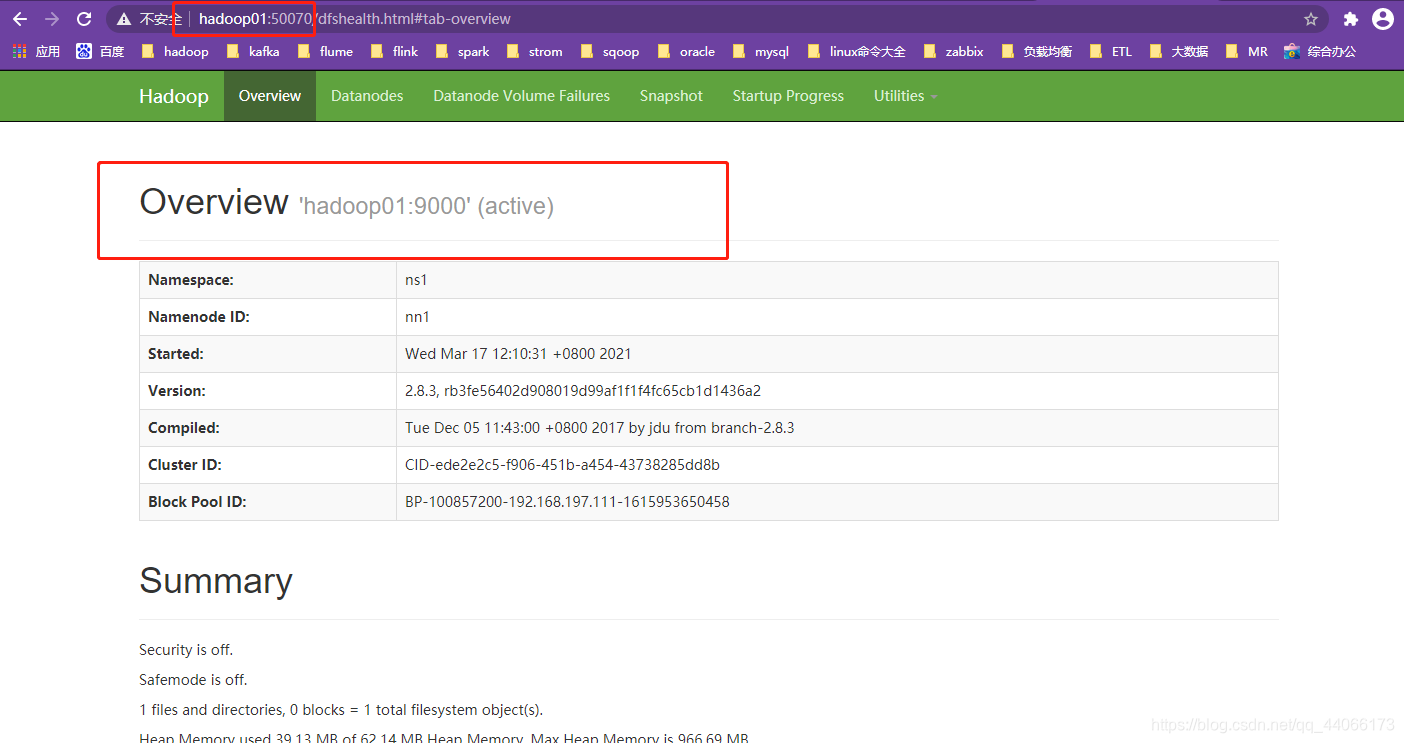Open the oracle bookmark folder
The width and height of the screenshot is (1404, 743).
click(x=687, y=51)
